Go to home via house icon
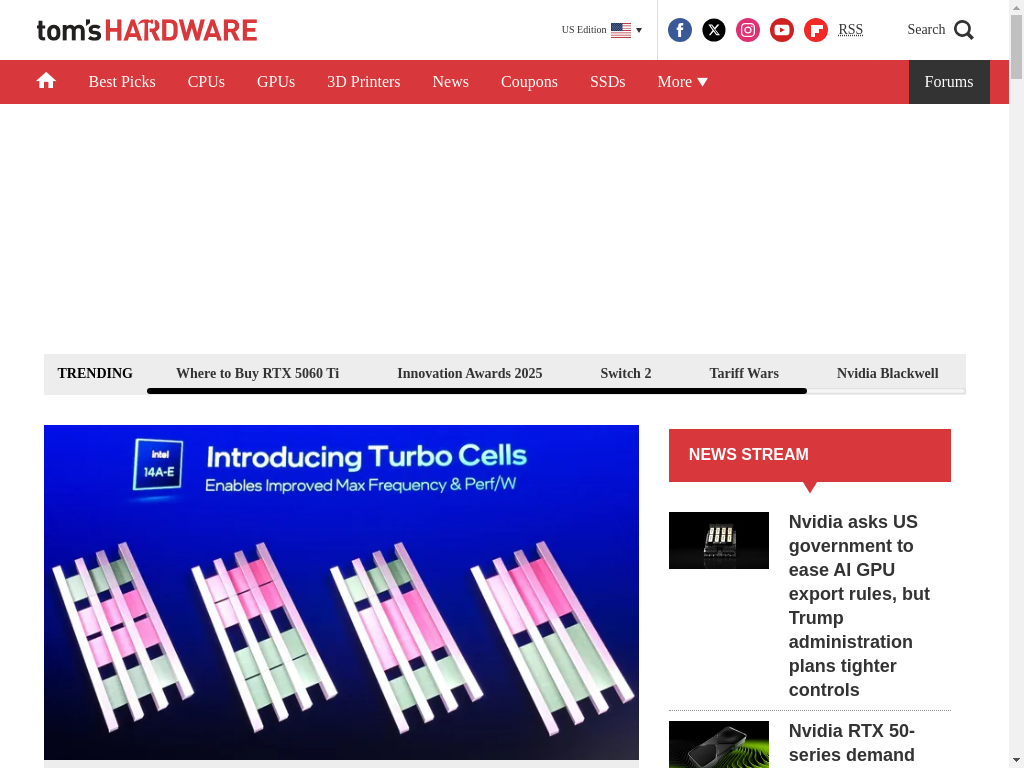The width and height of the screenshot is (1024, 768). [46, 81]
